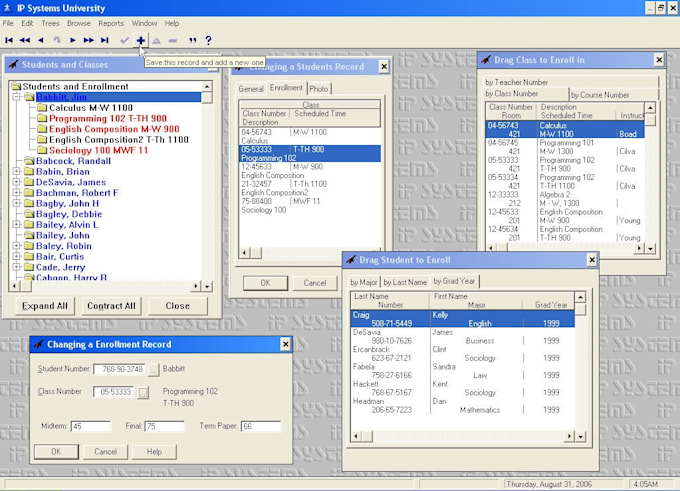
Task: Expand the Bagby, John H node
Action: click(x=16, y=203)
